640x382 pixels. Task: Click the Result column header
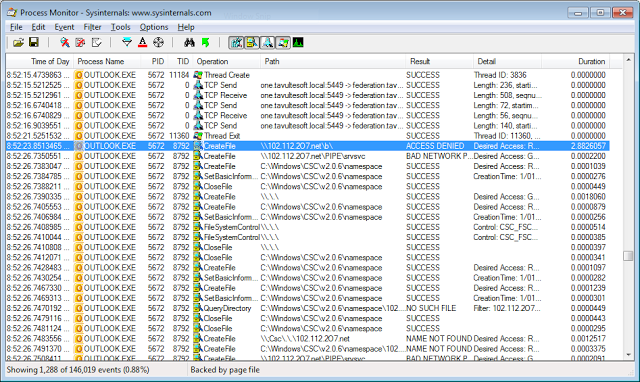(x=440, y=61)
